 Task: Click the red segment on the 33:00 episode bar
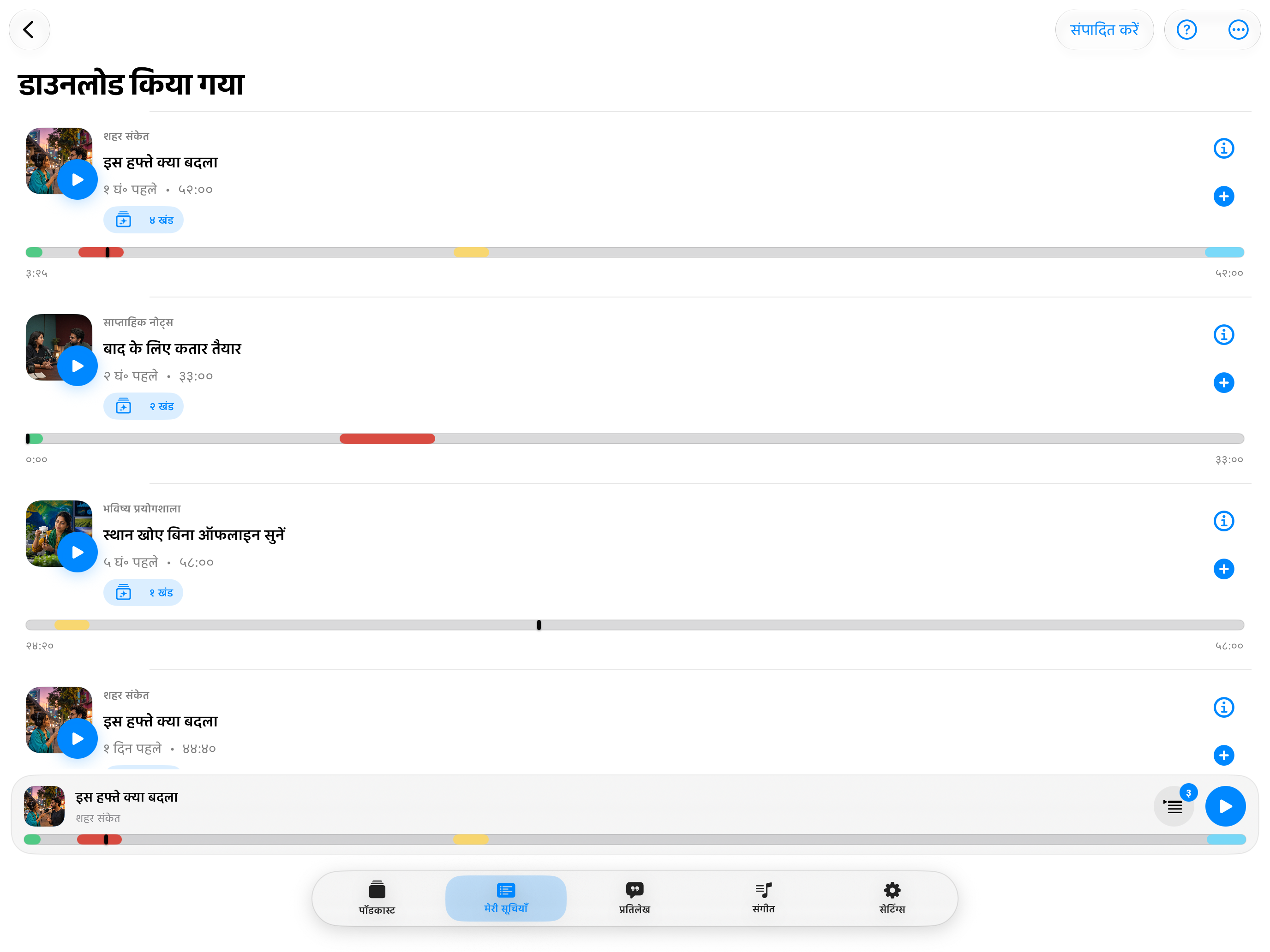(x=387, y=439)
